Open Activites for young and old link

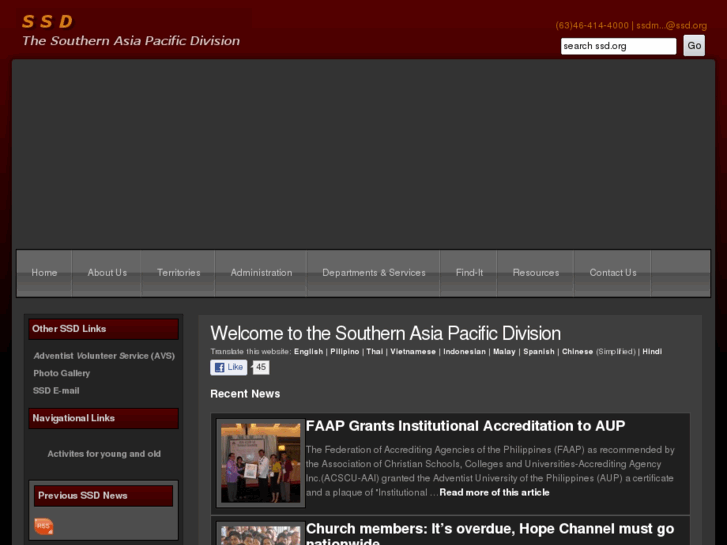104,454
